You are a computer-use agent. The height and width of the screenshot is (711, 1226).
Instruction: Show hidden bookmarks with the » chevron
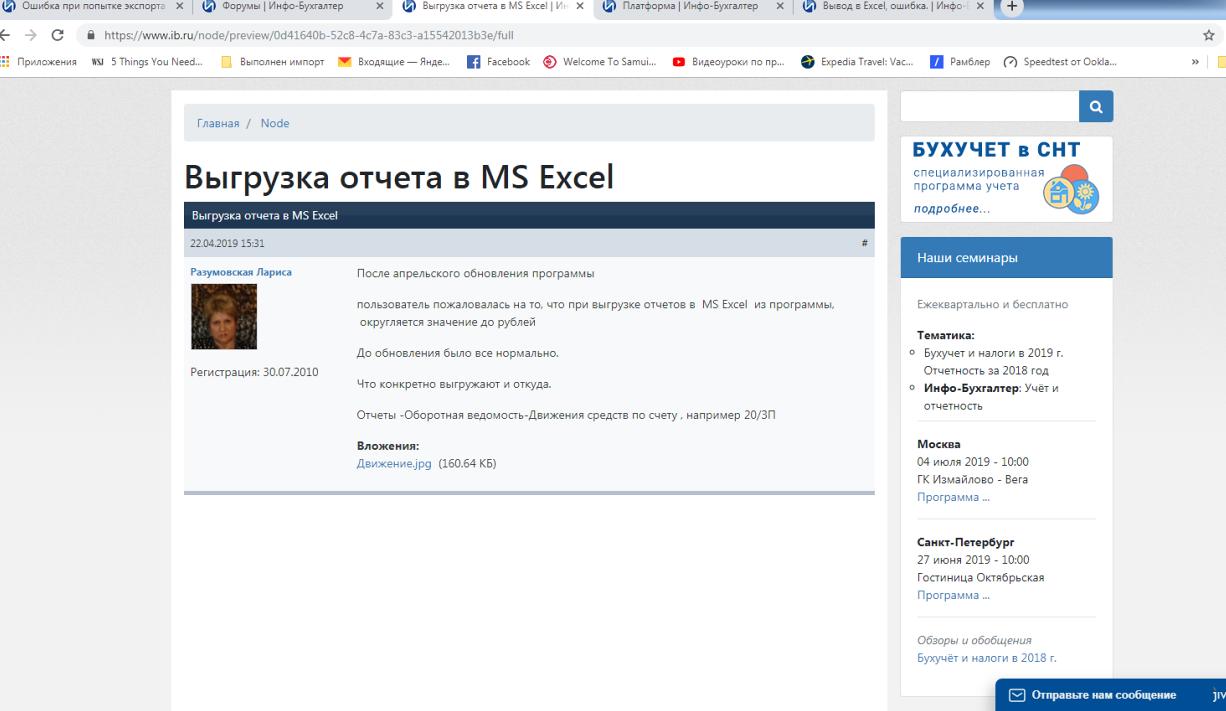click(x=1195, y=62)
